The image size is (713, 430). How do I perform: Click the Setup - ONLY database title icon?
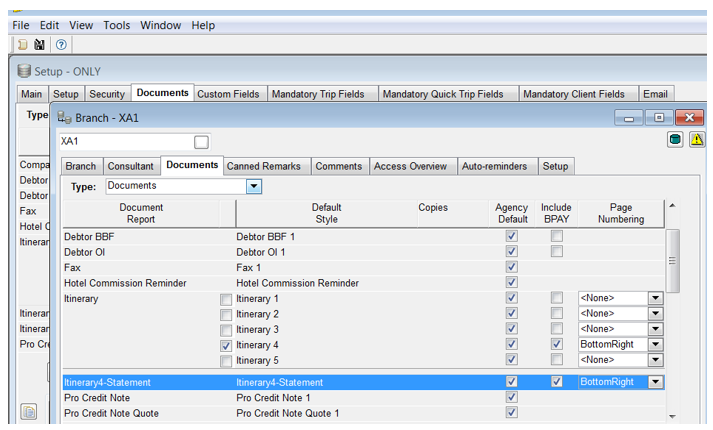coord(24,71)
